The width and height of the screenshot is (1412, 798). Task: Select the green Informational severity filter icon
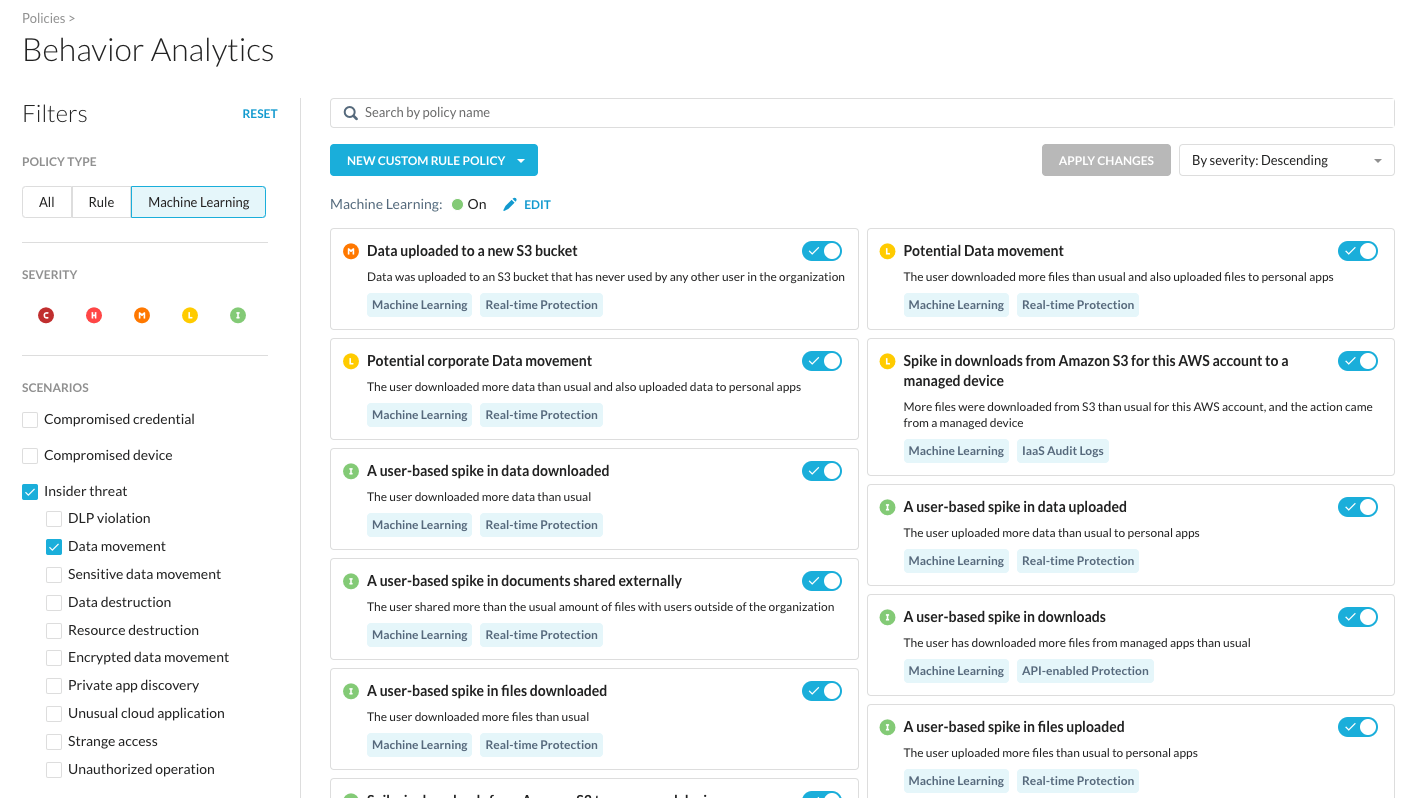(238, 315)
